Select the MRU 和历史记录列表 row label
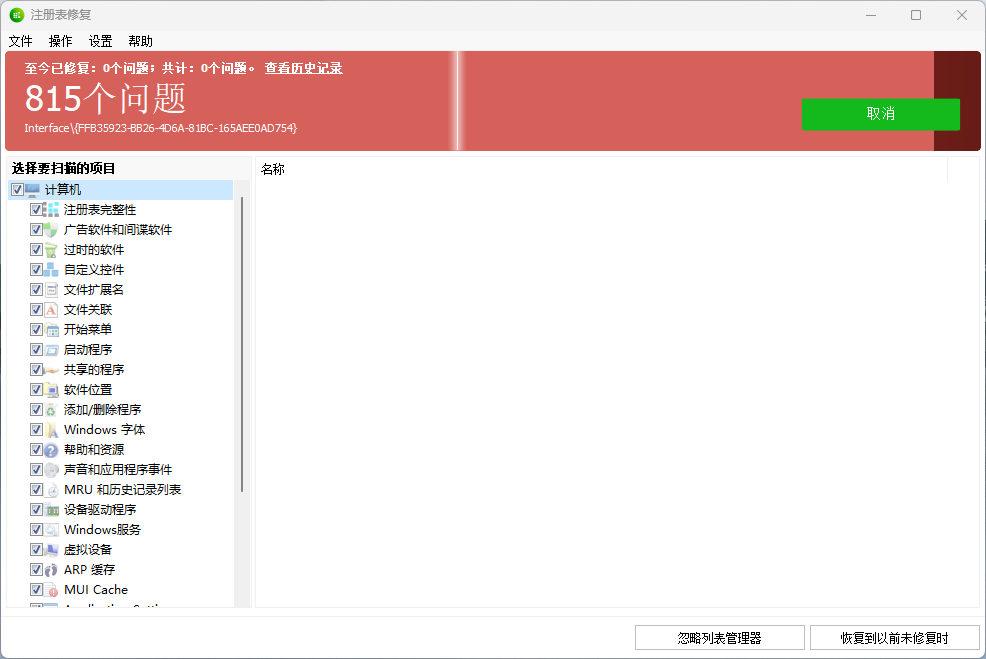 [x=123, y=490]
